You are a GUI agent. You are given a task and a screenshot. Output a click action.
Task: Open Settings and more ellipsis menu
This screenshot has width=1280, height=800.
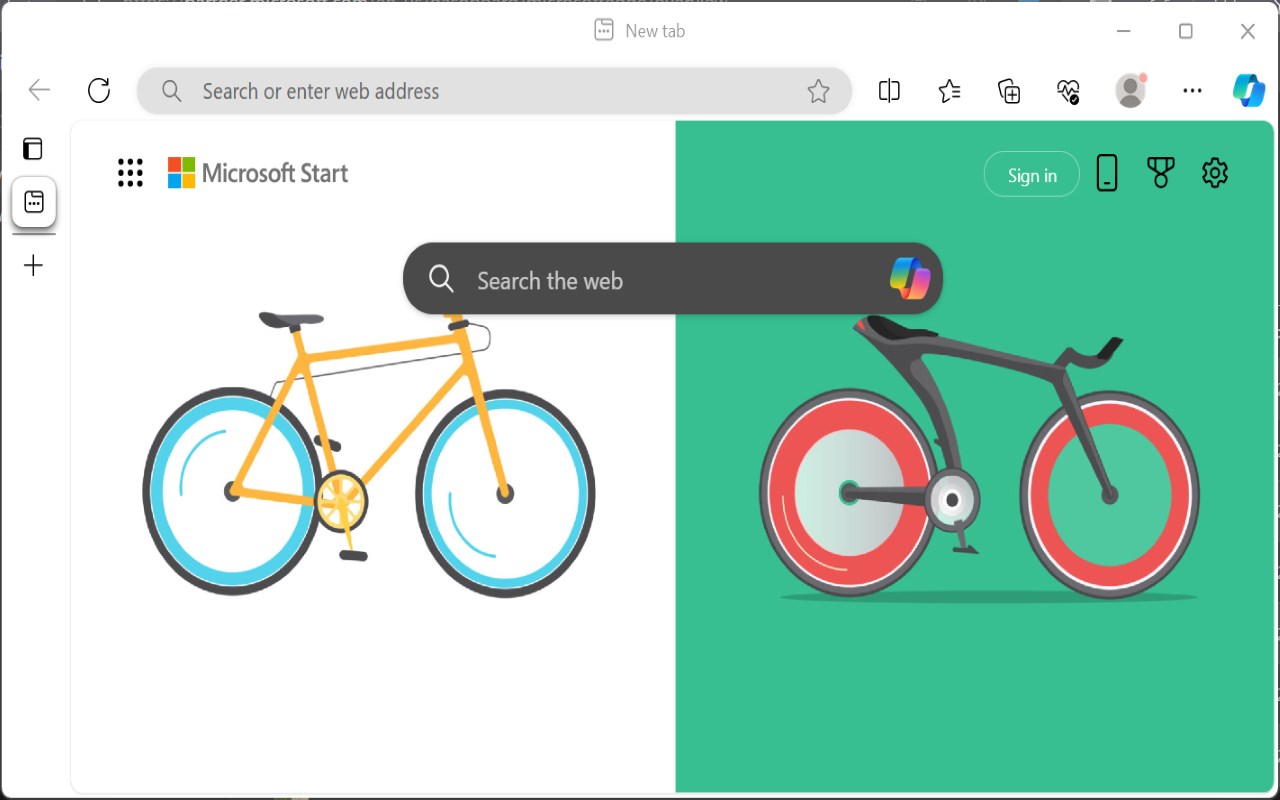coord(1192,91)
